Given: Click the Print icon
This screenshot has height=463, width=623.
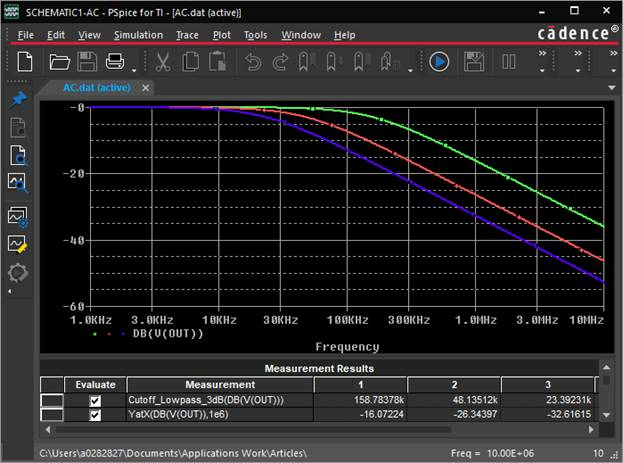Looking at the screenshot, I should click(114, 62).
